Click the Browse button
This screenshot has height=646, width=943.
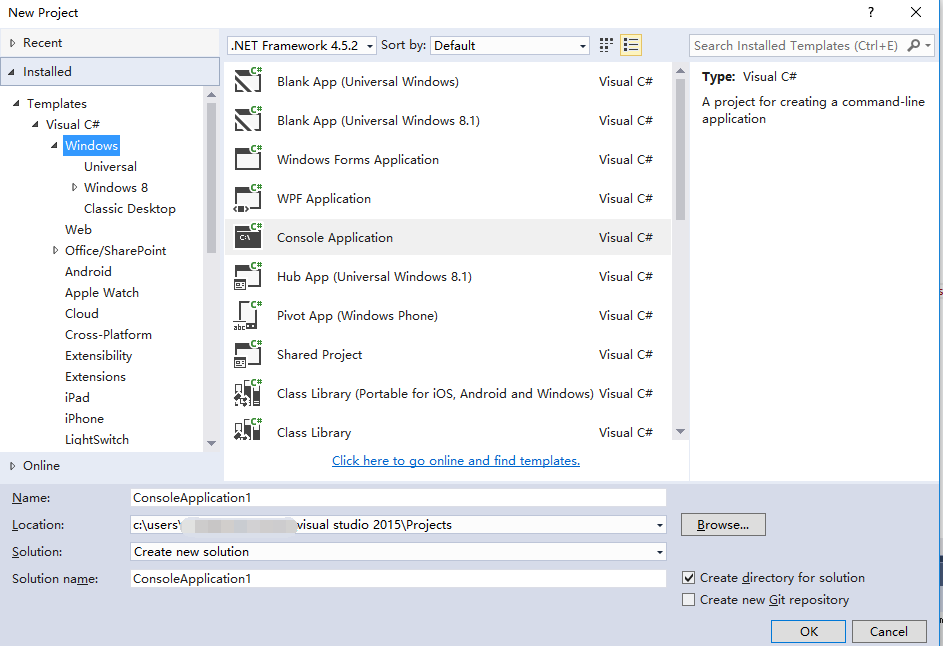(x=723, y=524)
